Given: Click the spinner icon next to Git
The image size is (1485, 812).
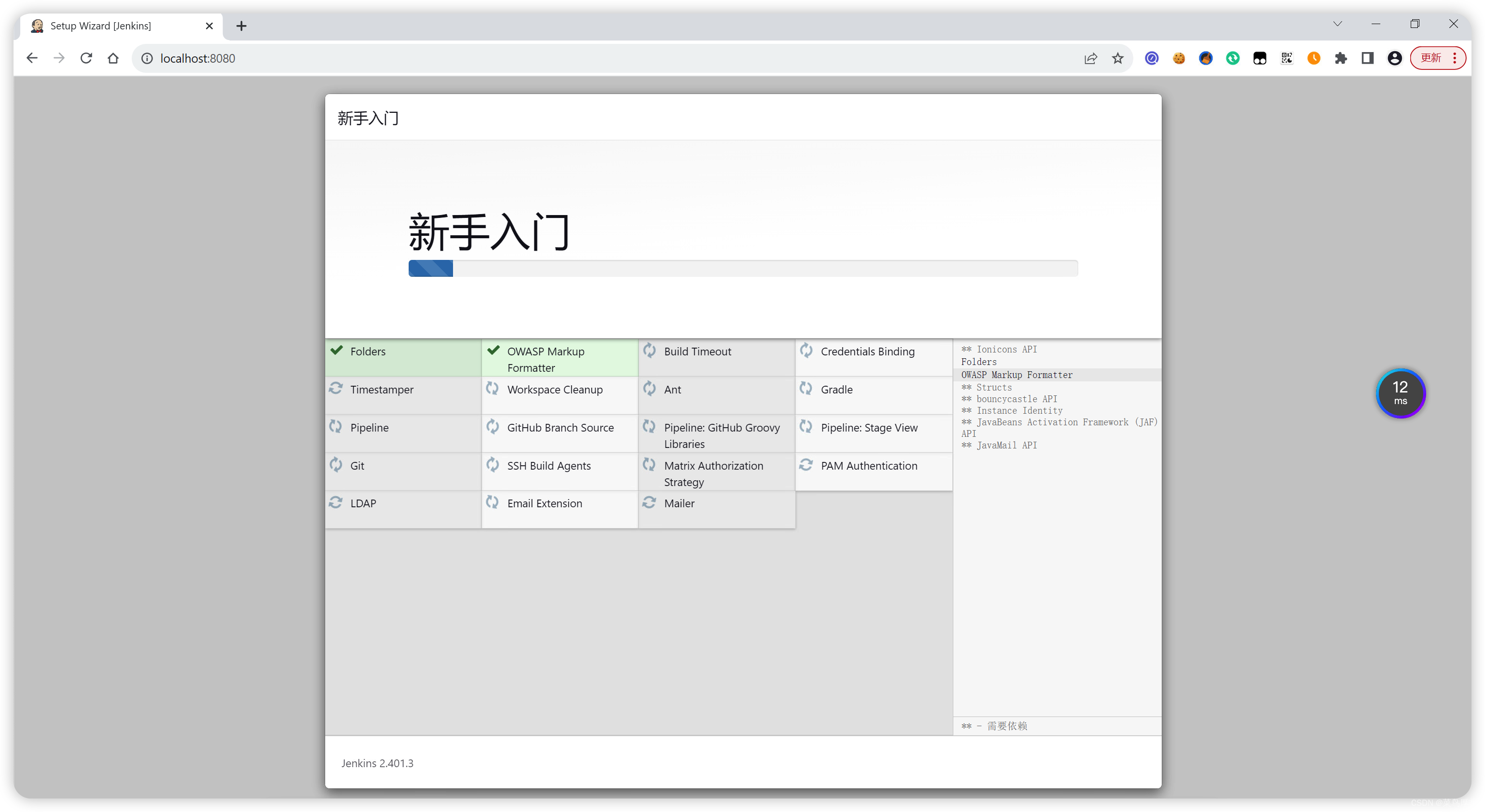Looking at the screenshot, I should pyautogui.click(x=336, y=464).
